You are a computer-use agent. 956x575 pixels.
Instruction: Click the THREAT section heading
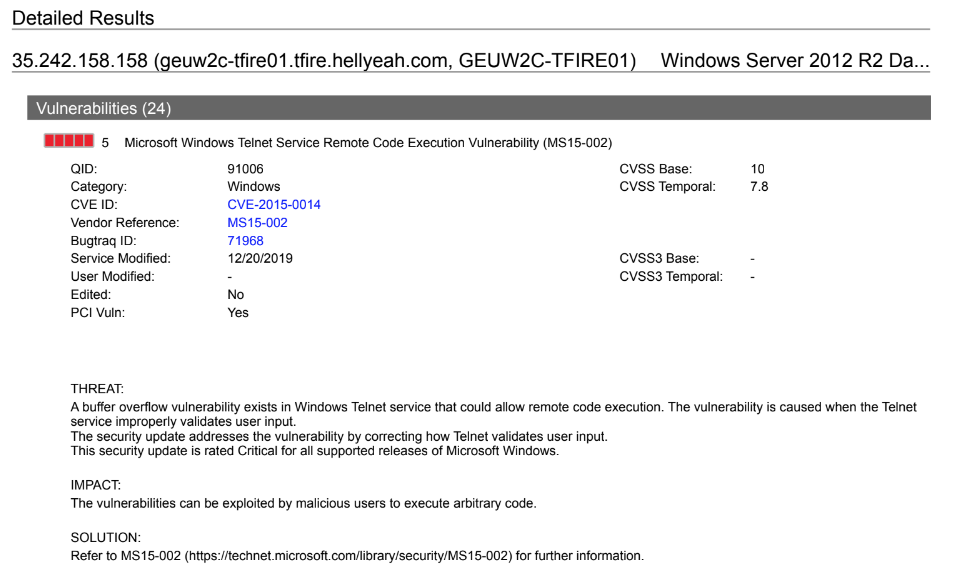97,389
